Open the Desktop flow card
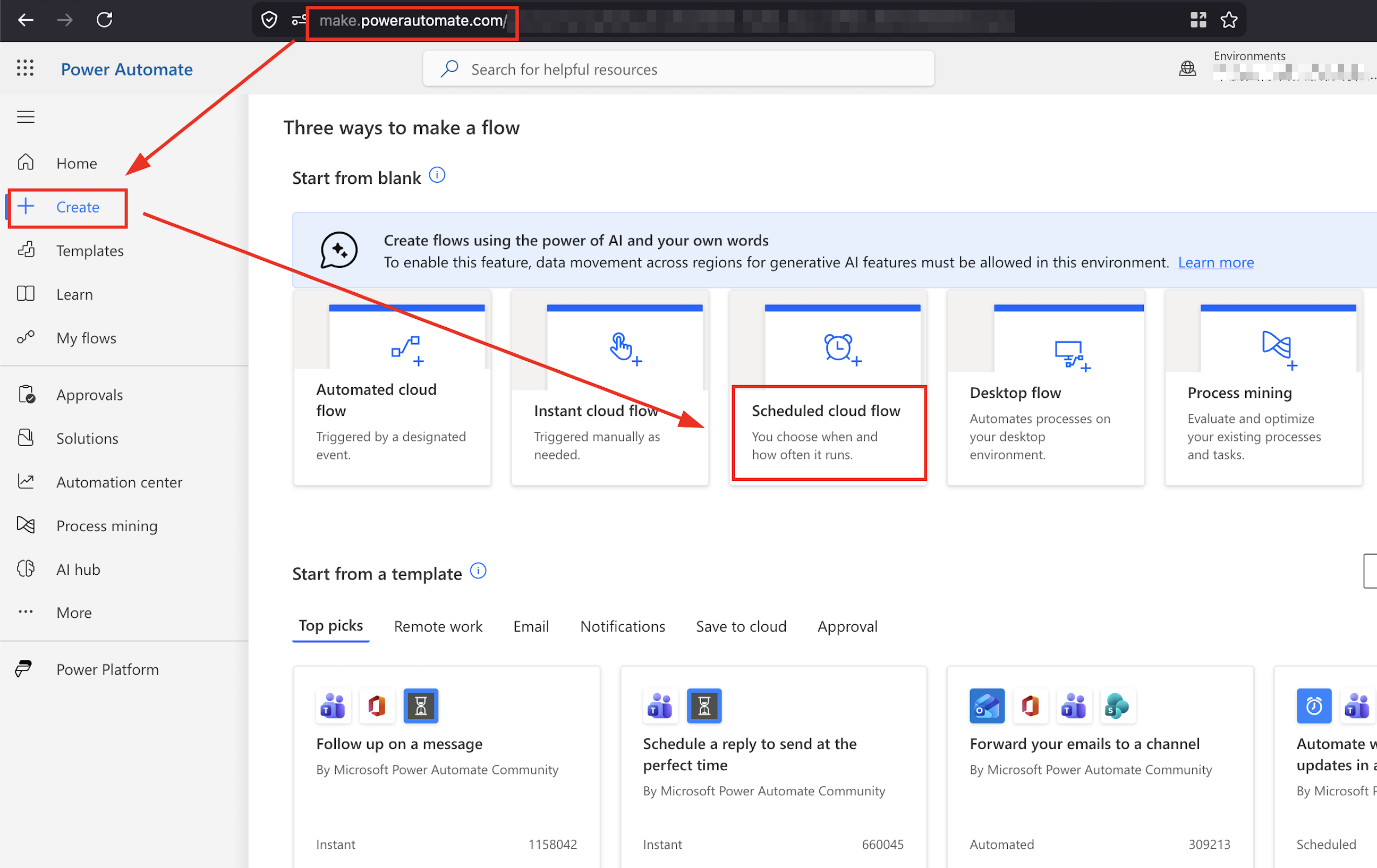The image size is (1377, 868). click(x=1045, y=388)
